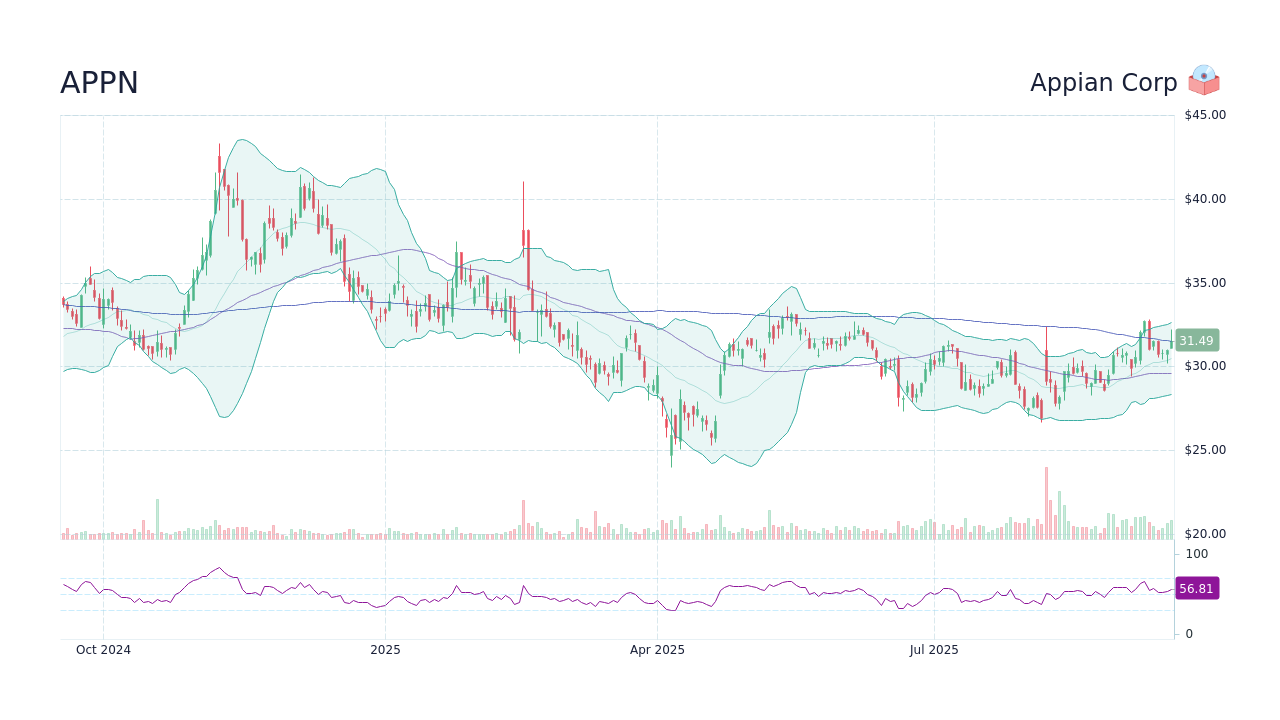Select the APPN ticker heading
The image size is (1280, 720).
pyautogui.click(x=98, y=83)
